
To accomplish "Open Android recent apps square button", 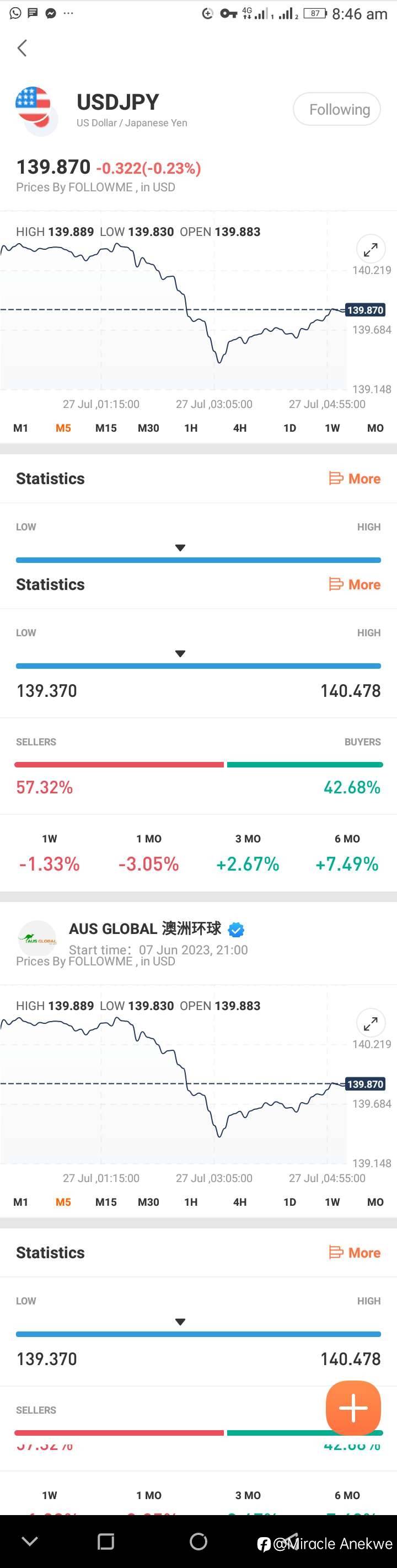I will (x=106, y=1541).
